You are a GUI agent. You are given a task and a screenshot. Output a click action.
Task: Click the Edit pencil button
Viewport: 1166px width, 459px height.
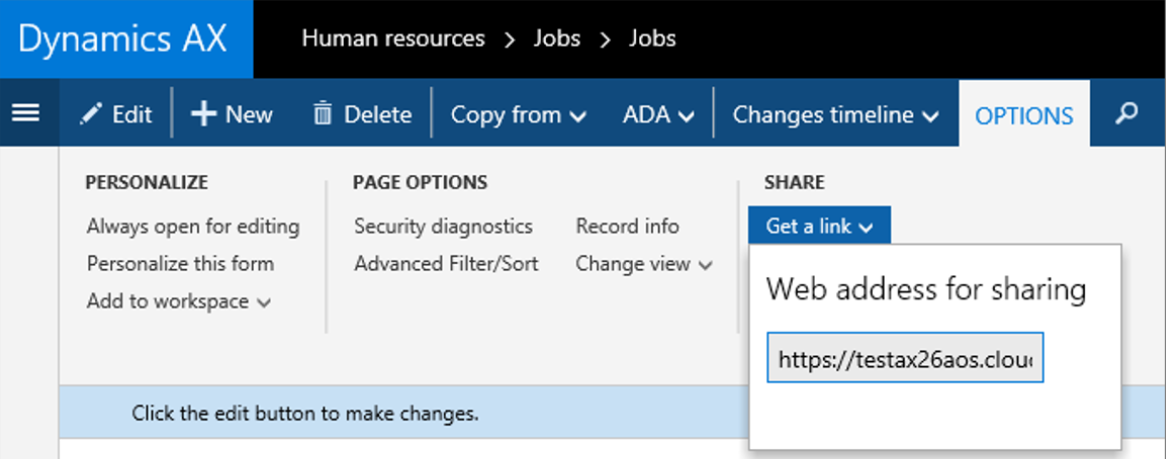[116, 115]
